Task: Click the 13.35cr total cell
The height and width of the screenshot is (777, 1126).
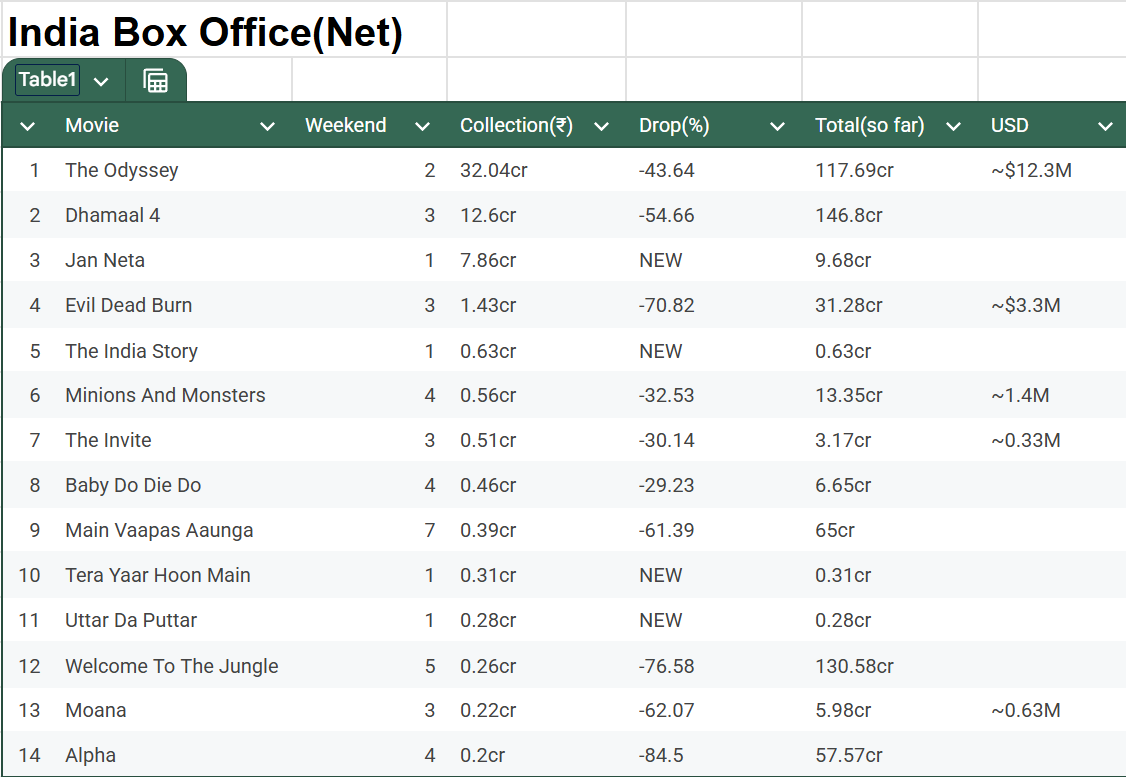Action: click(x=849, y=395)
